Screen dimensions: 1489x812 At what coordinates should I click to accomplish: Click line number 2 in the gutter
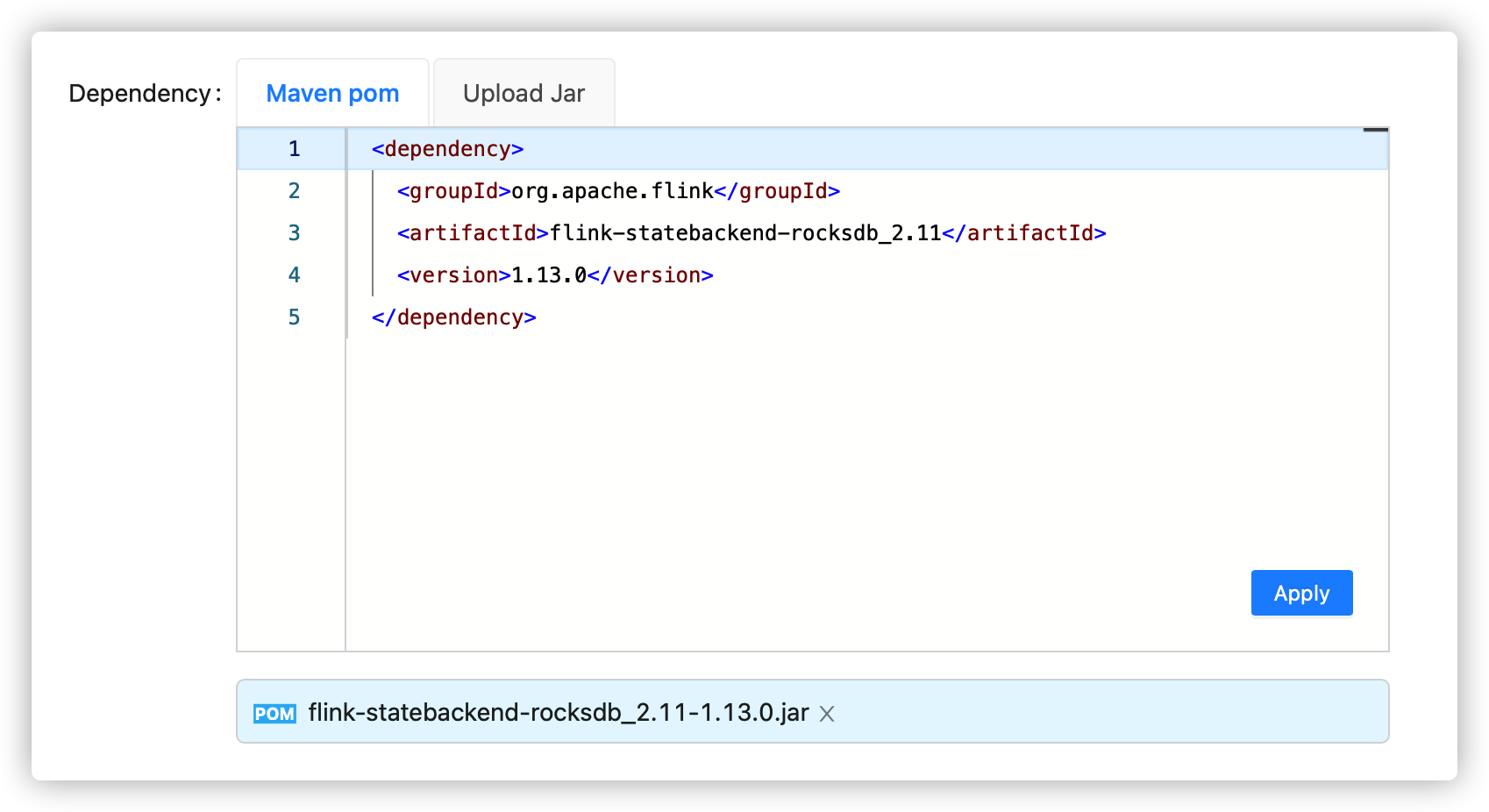[294, 191]
